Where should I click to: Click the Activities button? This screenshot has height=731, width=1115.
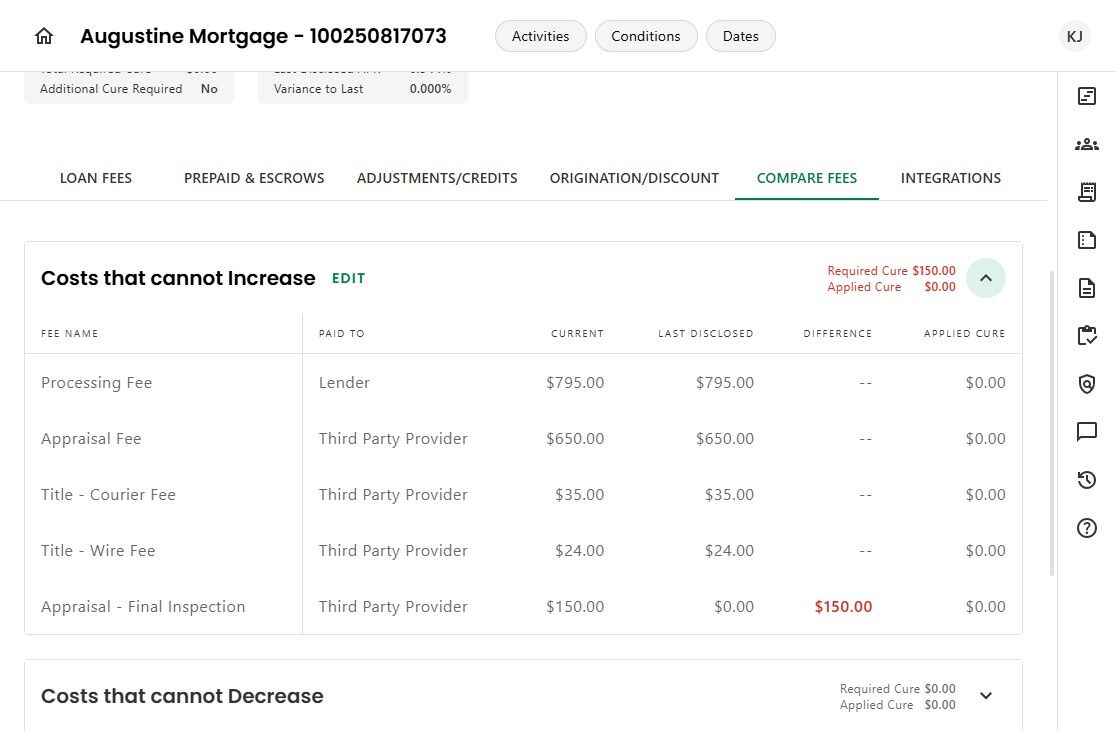pos(540,36)
